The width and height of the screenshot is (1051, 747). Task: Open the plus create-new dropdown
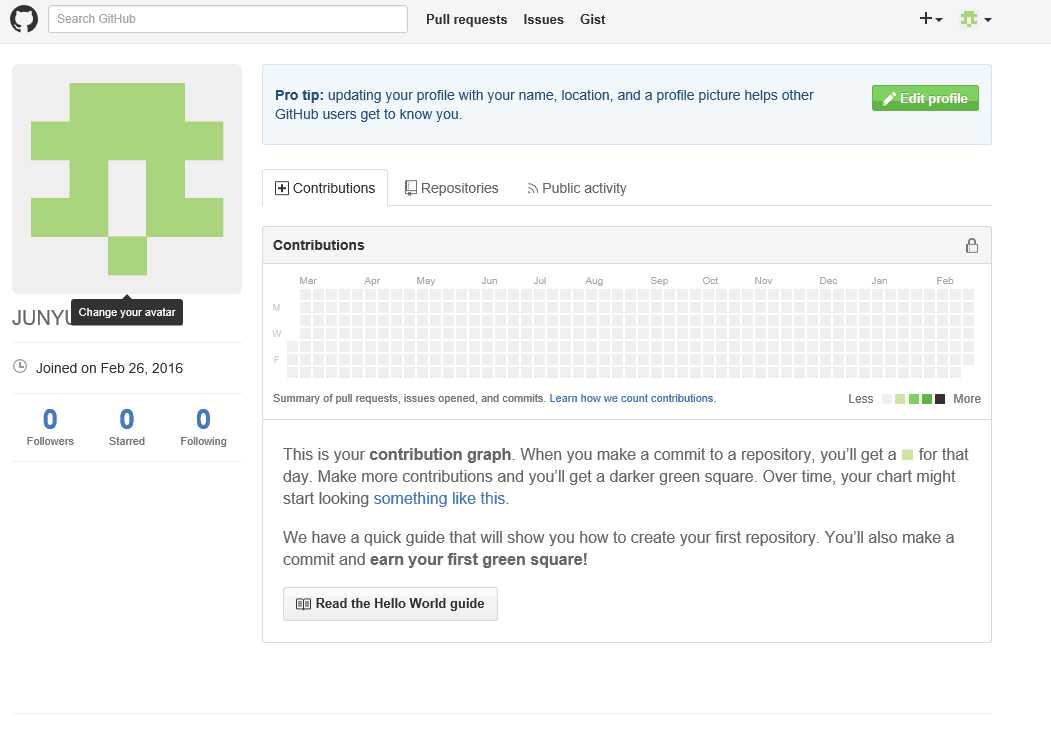coord(931,19)
